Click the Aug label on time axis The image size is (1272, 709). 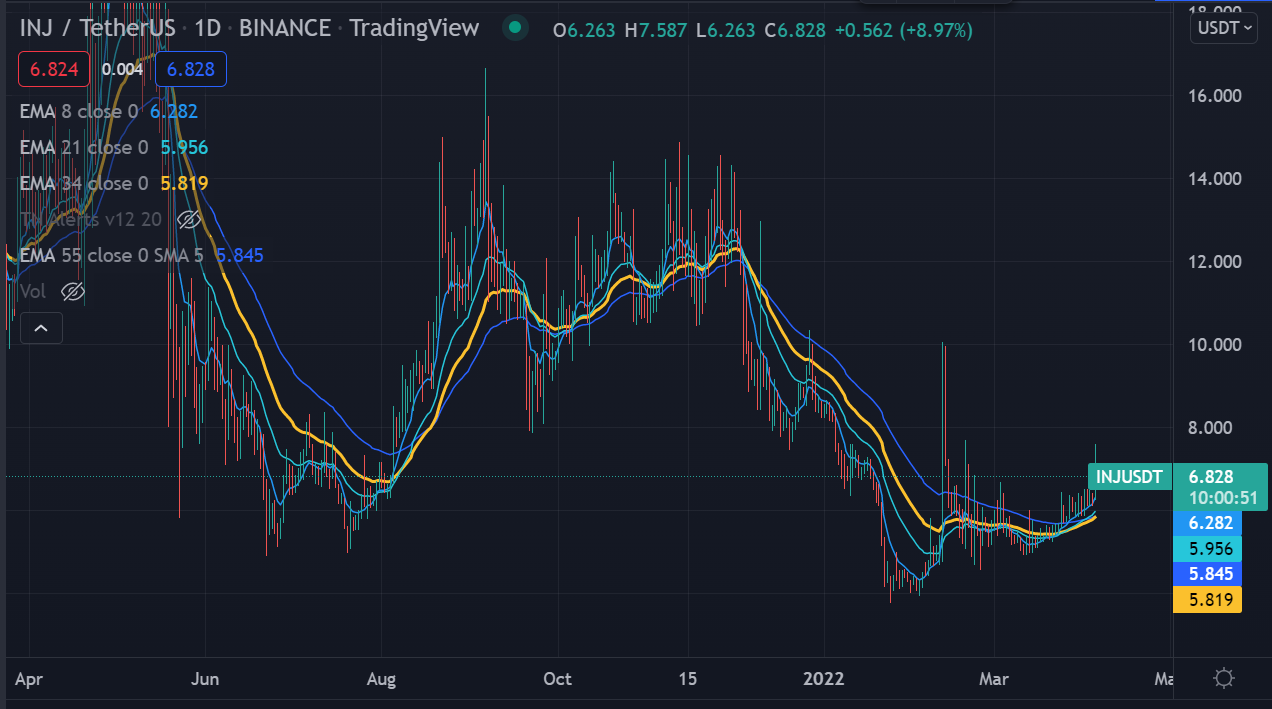[381, 679]
